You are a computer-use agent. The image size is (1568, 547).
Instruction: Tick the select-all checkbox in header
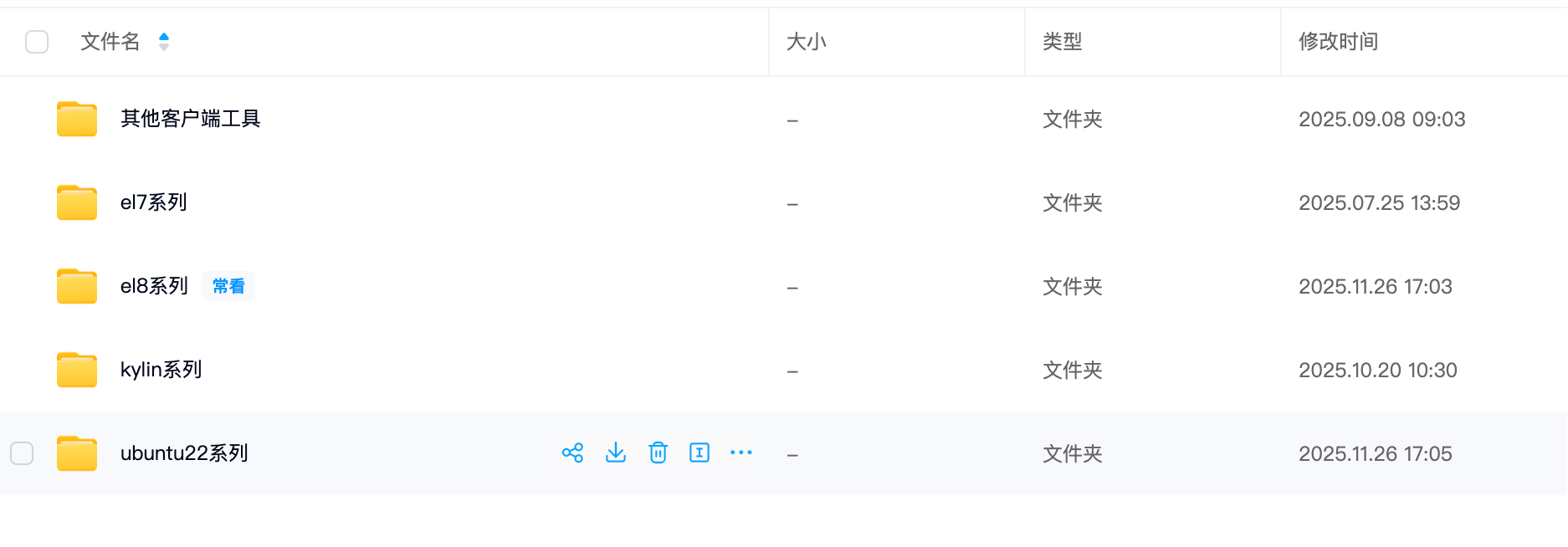click(37, 42)
